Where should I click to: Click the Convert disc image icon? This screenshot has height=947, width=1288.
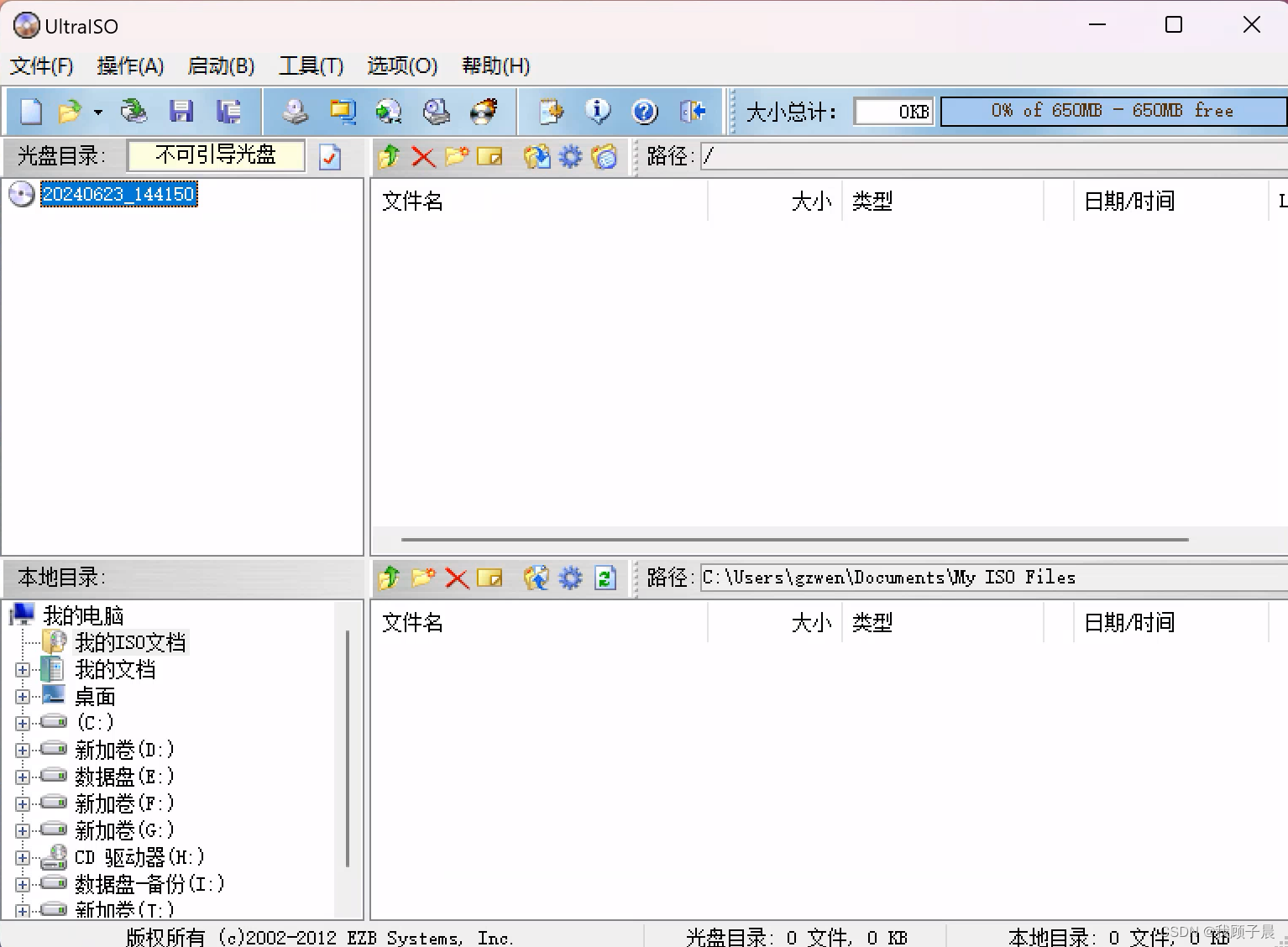click(x=389, y=111)
